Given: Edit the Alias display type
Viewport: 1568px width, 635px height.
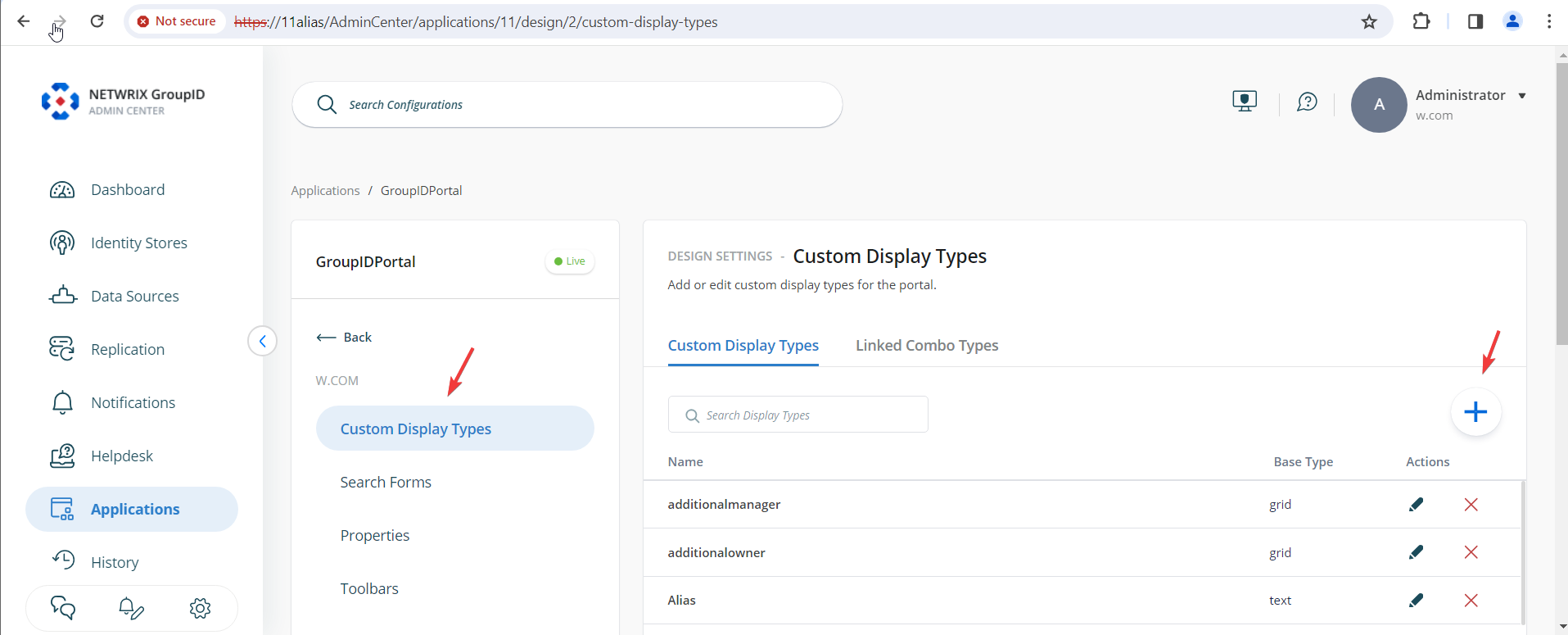Looking at the screenshot, I should [1416, 601].
